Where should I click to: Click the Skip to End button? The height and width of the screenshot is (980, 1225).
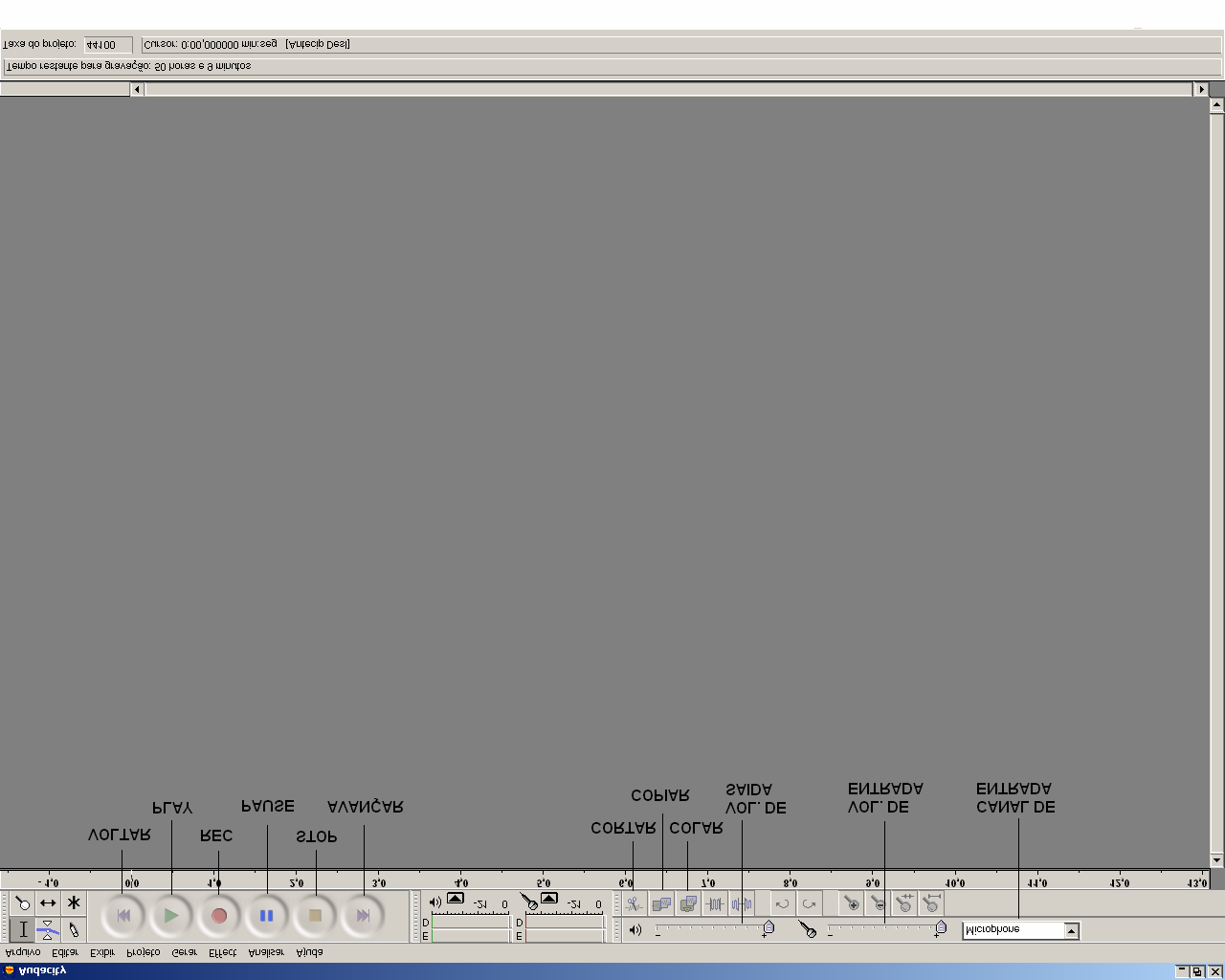363,916
